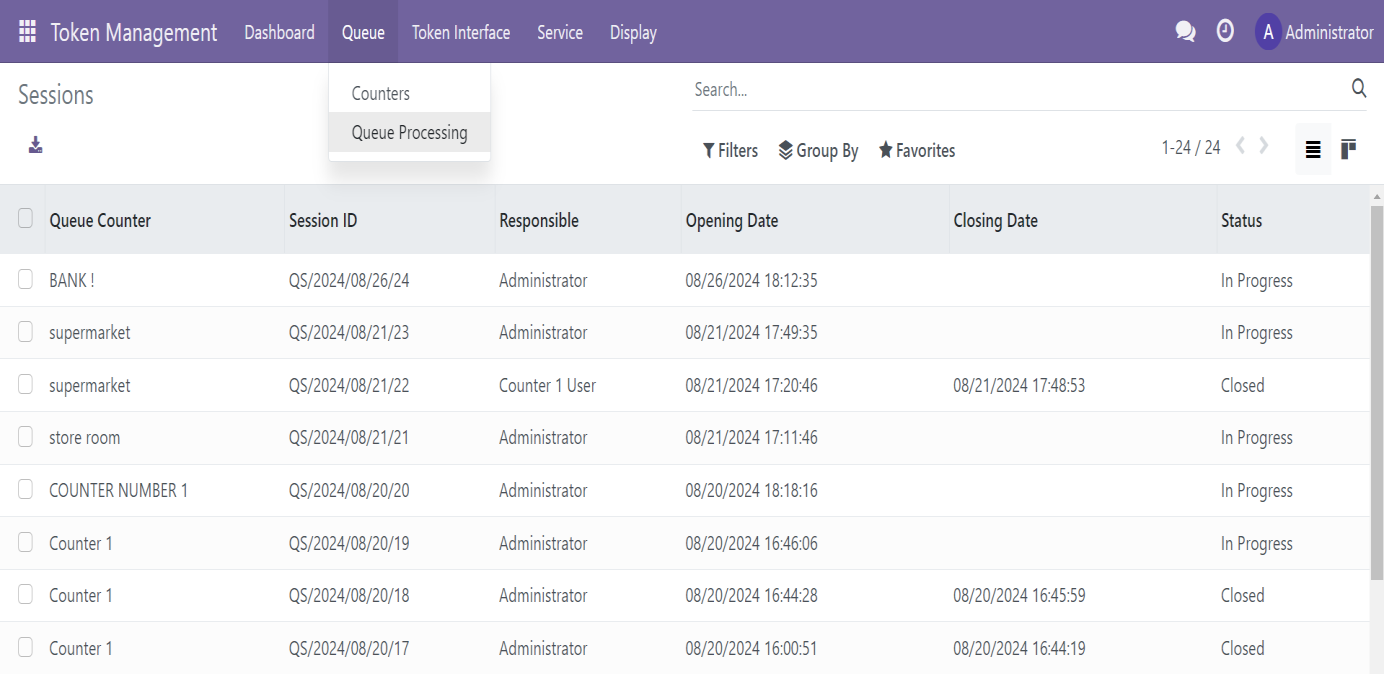Switch to list view icon

coord(1313,150)
